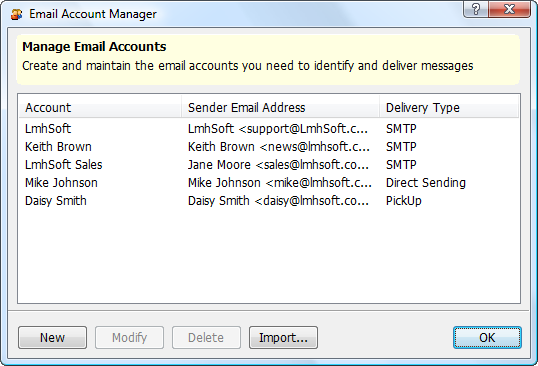Sort by Sender Email Address column header

tap(280, 108)
